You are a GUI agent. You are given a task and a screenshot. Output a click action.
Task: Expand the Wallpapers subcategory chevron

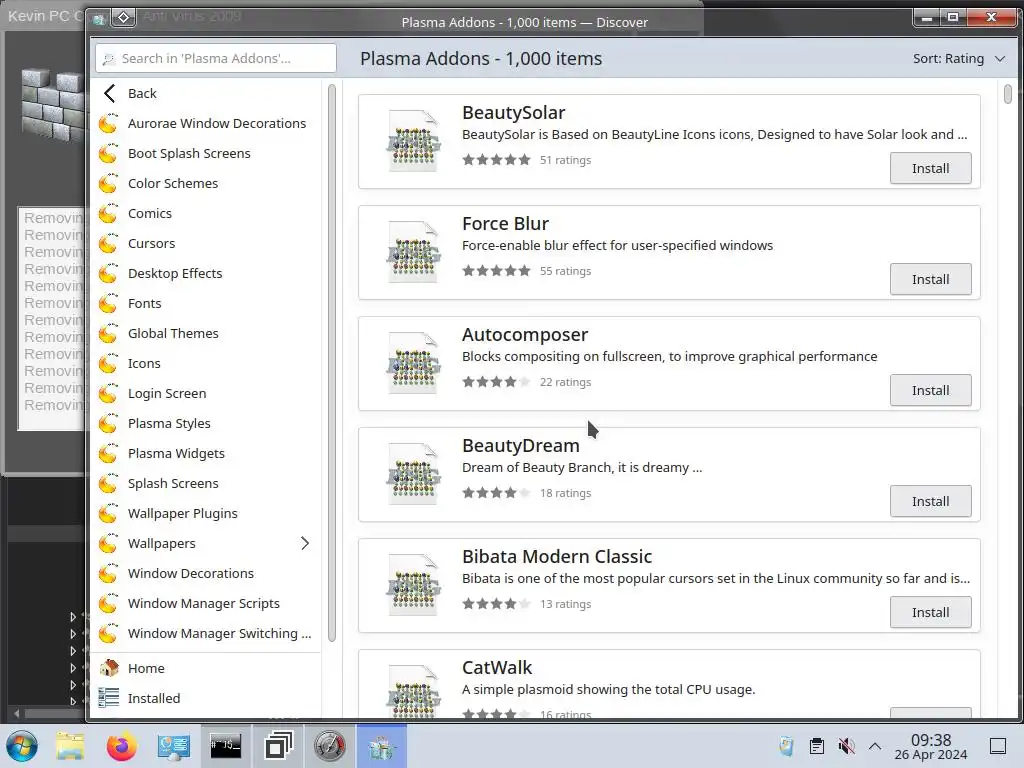(305, 543)
